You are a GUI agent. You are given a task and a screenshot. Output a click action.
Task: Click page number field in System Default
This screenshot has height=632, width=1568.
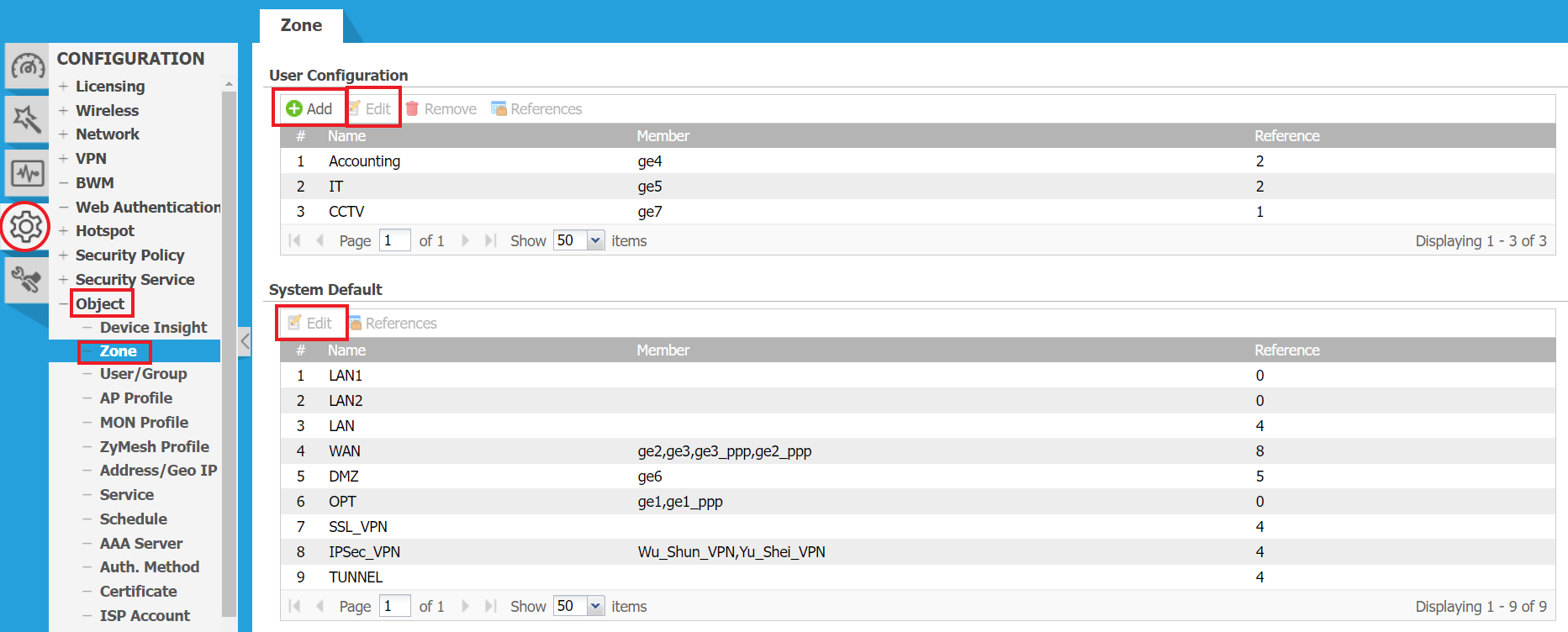pyautogui.click(x=395, y=606)
